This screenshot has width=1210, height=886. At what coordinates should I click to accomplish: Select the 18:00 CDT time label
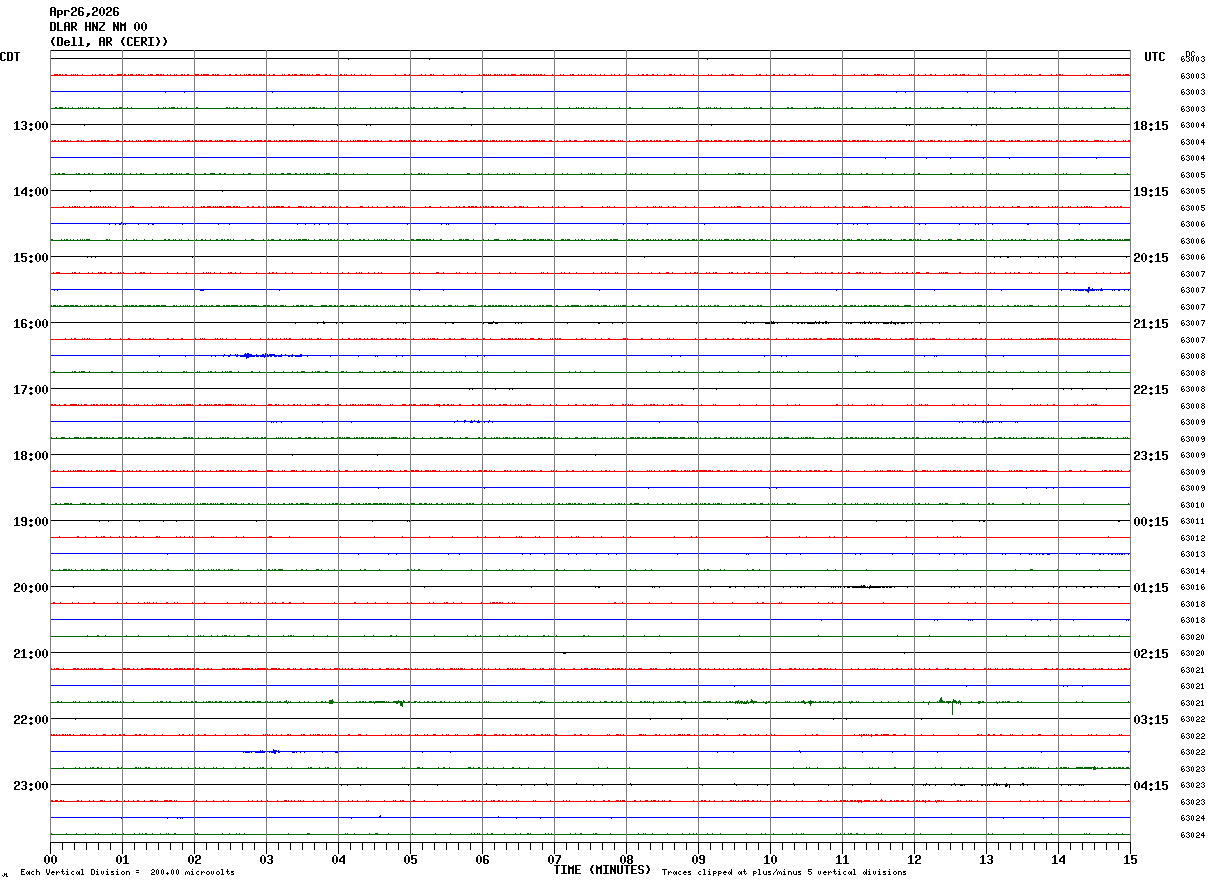pos(30,456)
